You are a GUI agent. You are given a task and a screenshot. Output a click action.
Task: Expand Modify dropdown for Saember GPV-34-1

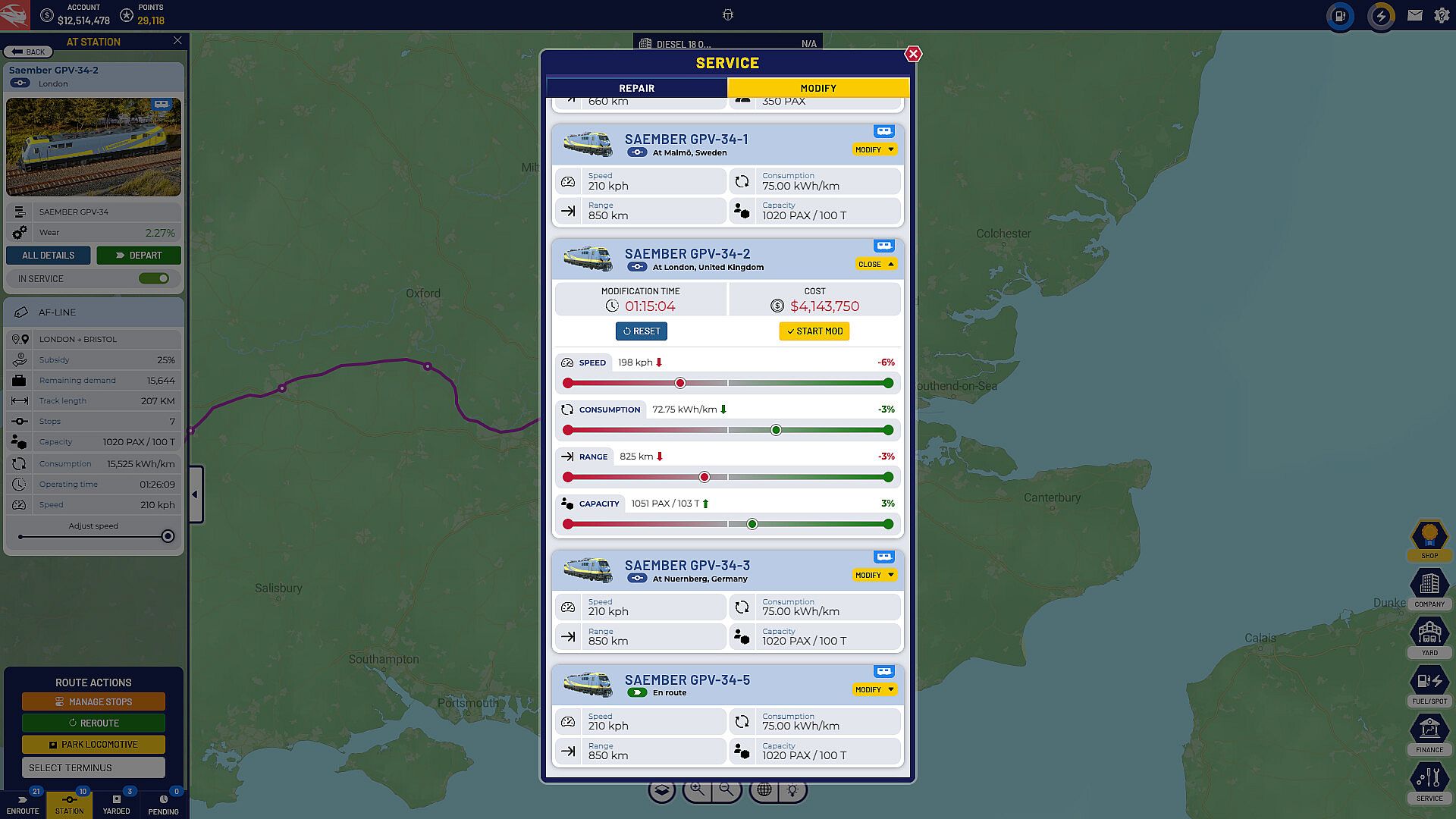tap(874, 149)
